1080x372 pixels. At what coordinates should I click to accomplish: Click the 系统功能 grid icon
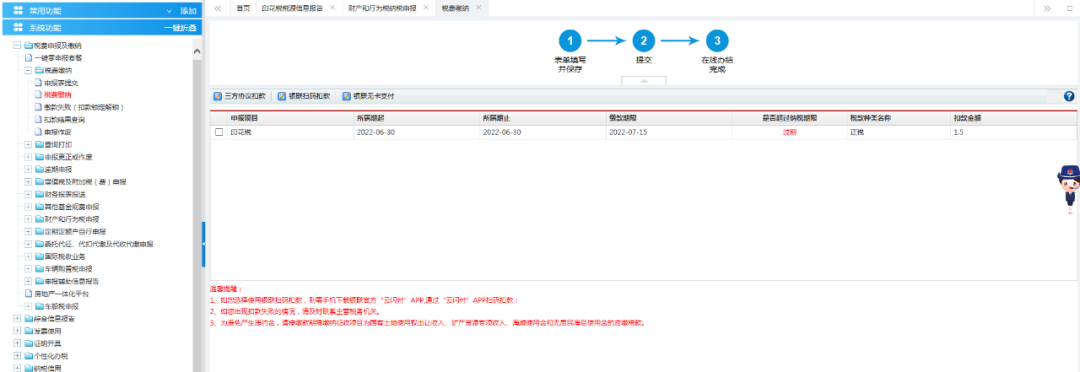tap(19, 28)
